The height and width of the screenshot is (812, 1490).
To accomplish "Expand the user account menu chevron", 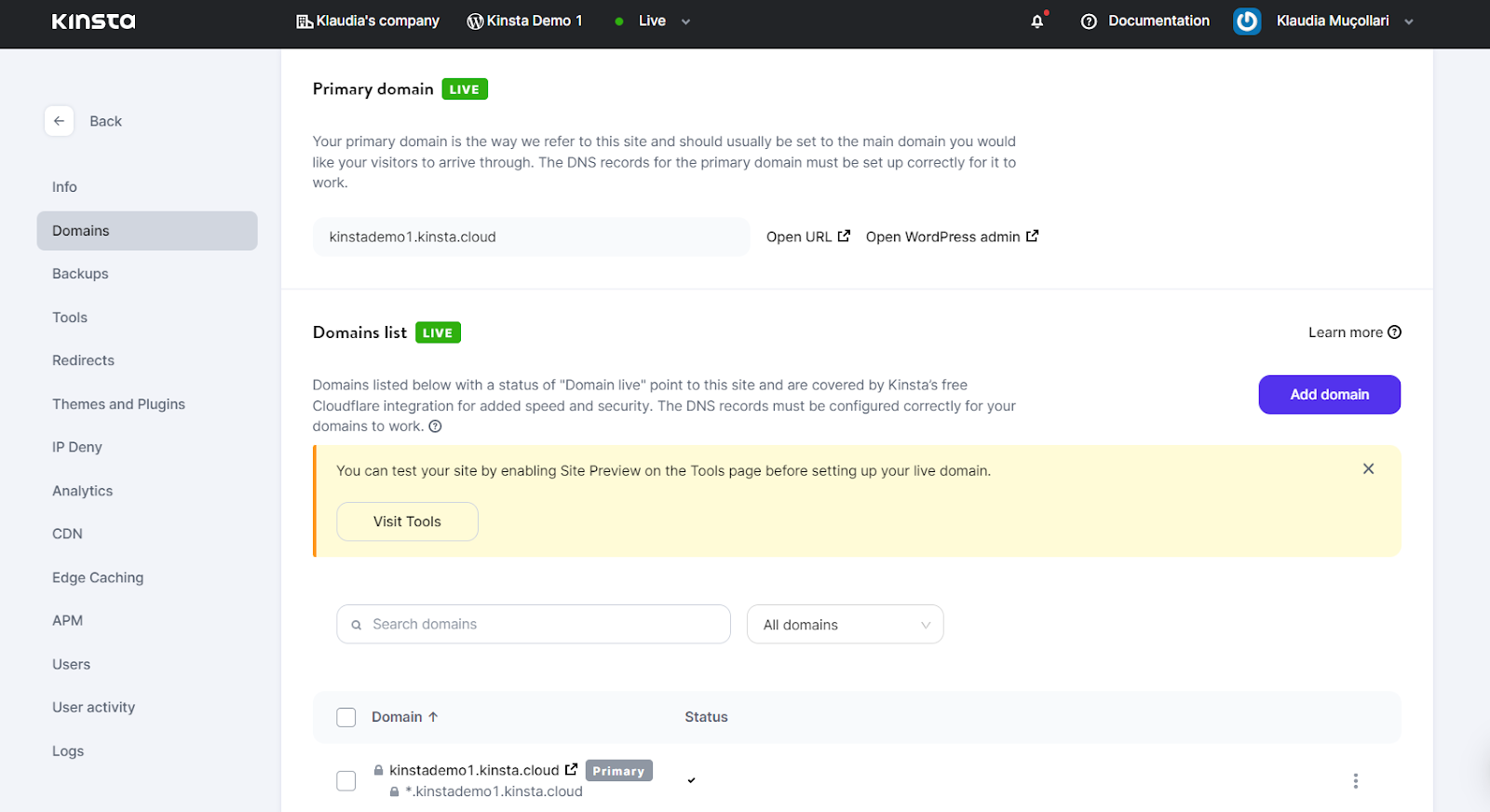I will pyautogui.click(x=1409, y=21).
